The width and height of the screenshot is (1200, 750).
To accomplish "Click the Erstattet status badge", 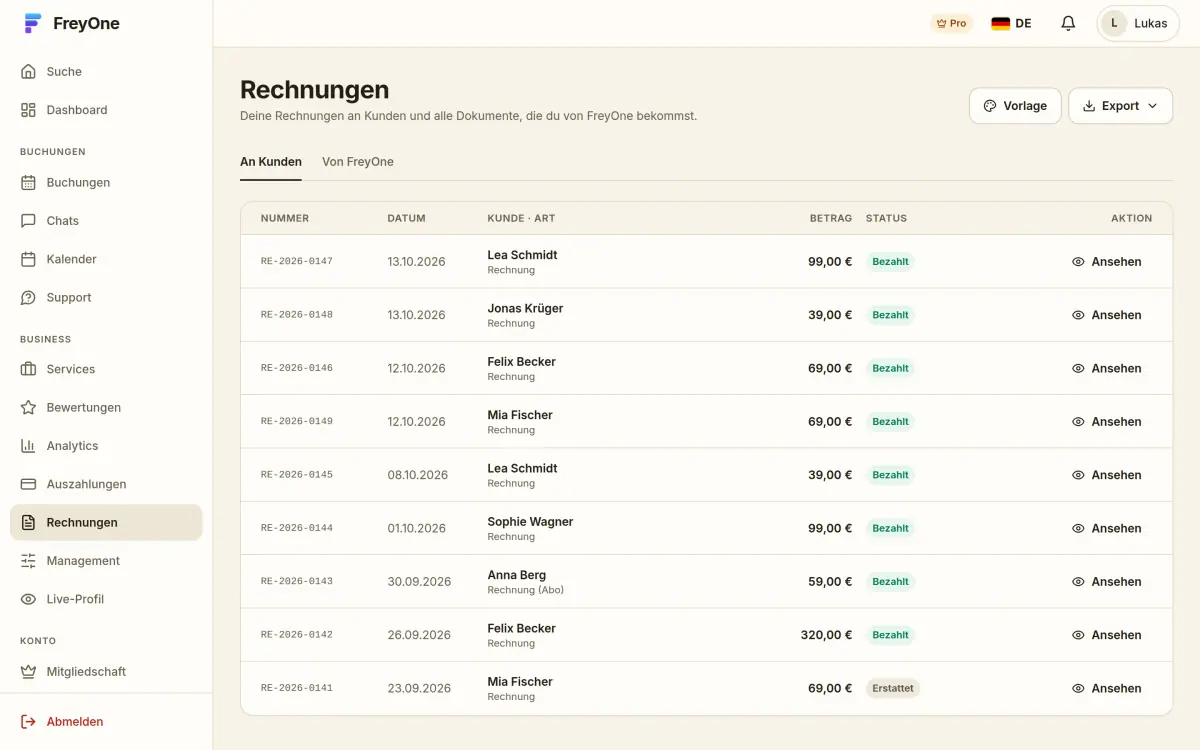I will tap(893, 688).
